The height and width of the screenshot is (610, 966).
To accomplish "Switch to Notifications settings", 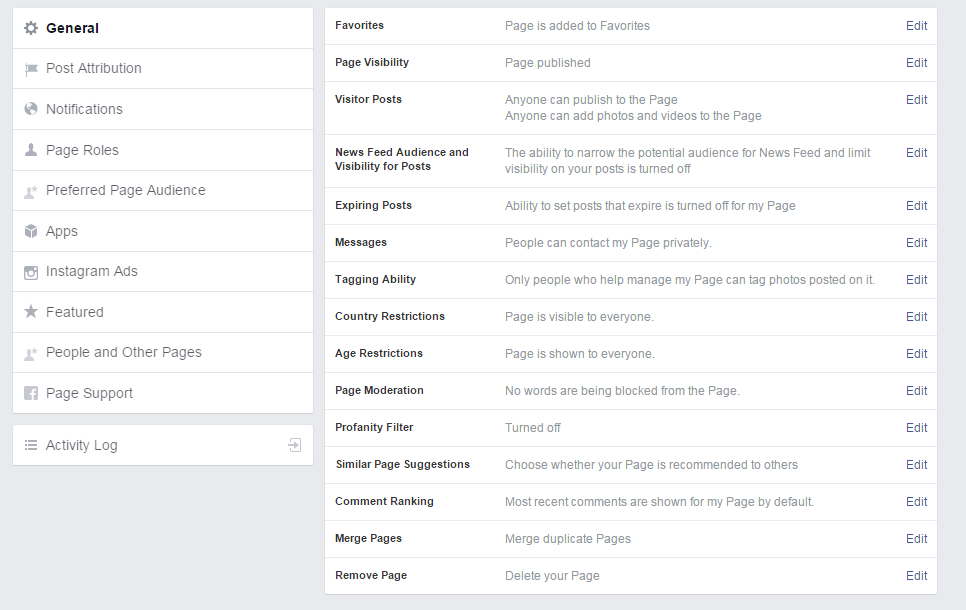I will pos(163,109).
